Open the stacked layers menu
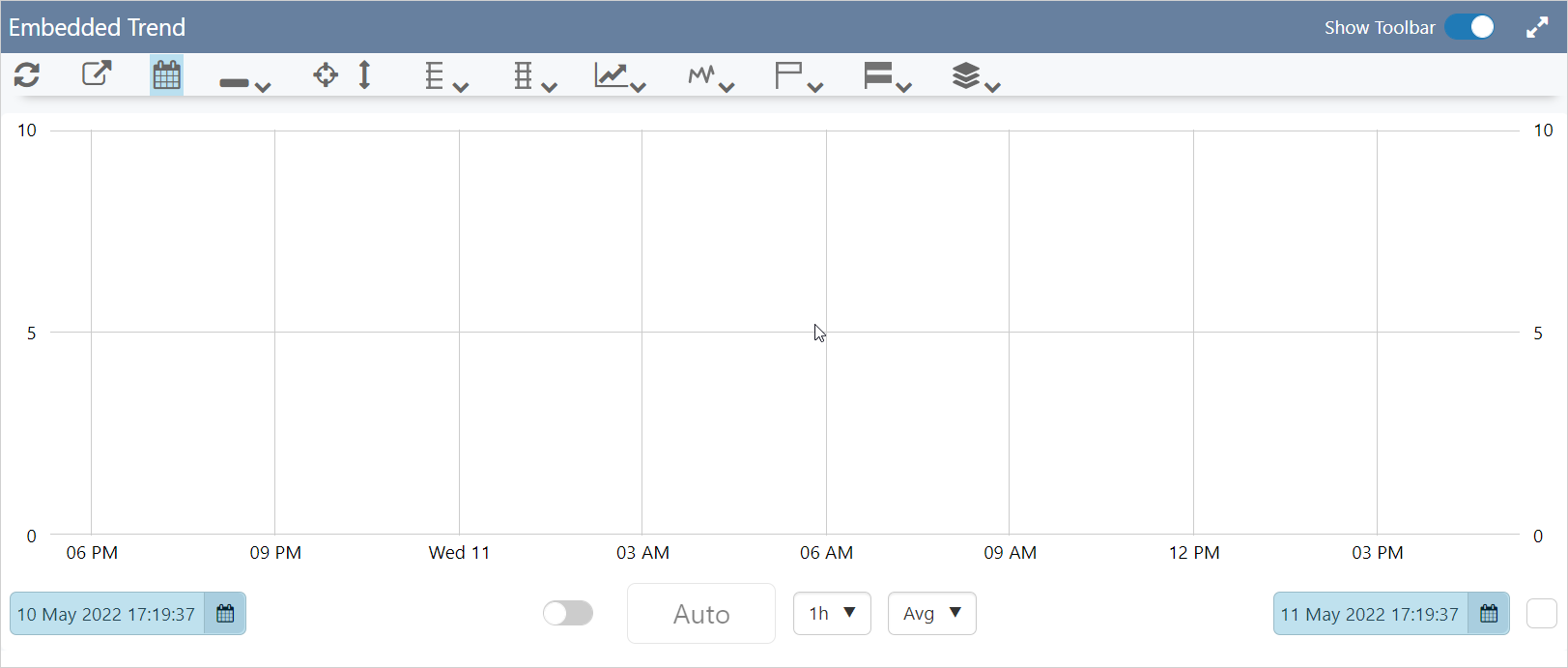 click(x=975, y=76)
